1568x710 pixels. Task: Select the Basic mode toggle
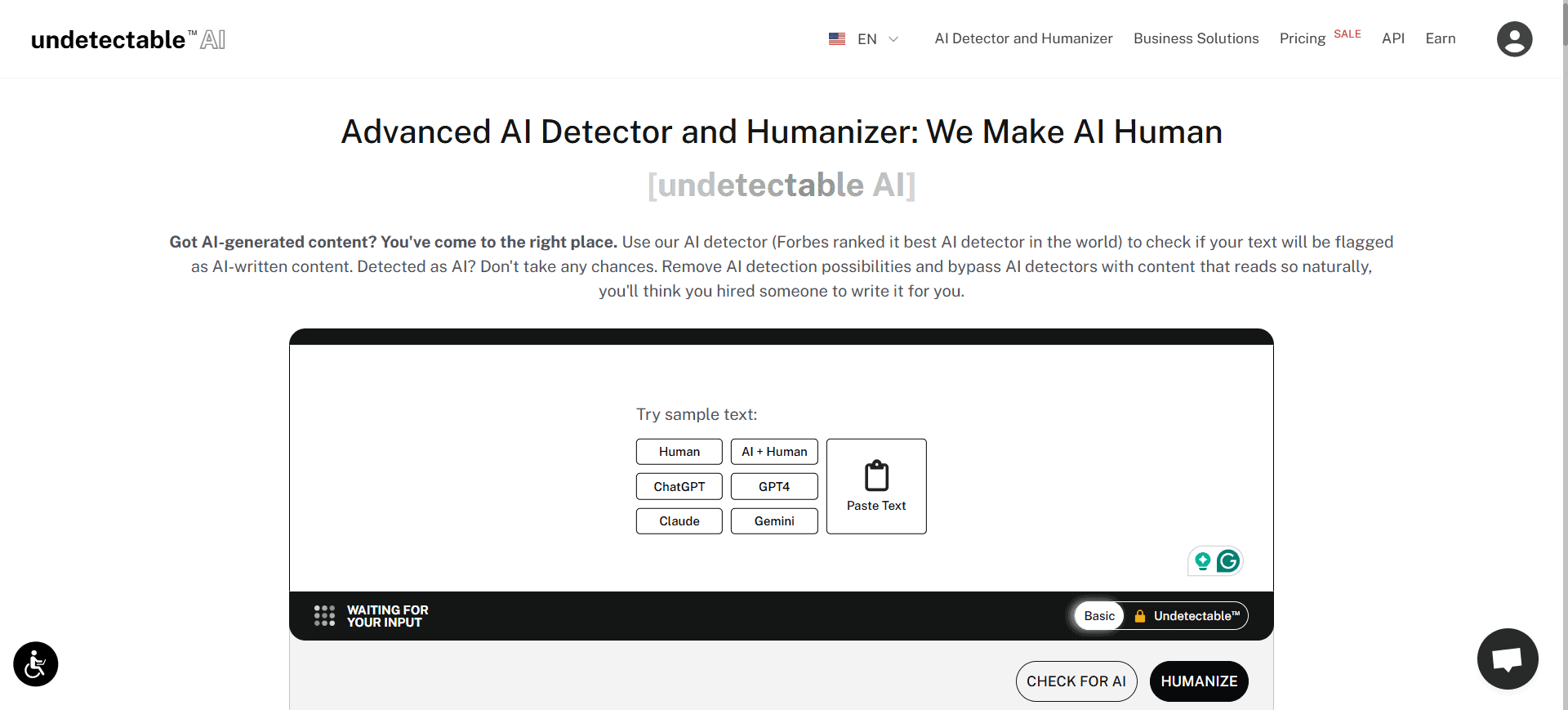point(1099,616)
